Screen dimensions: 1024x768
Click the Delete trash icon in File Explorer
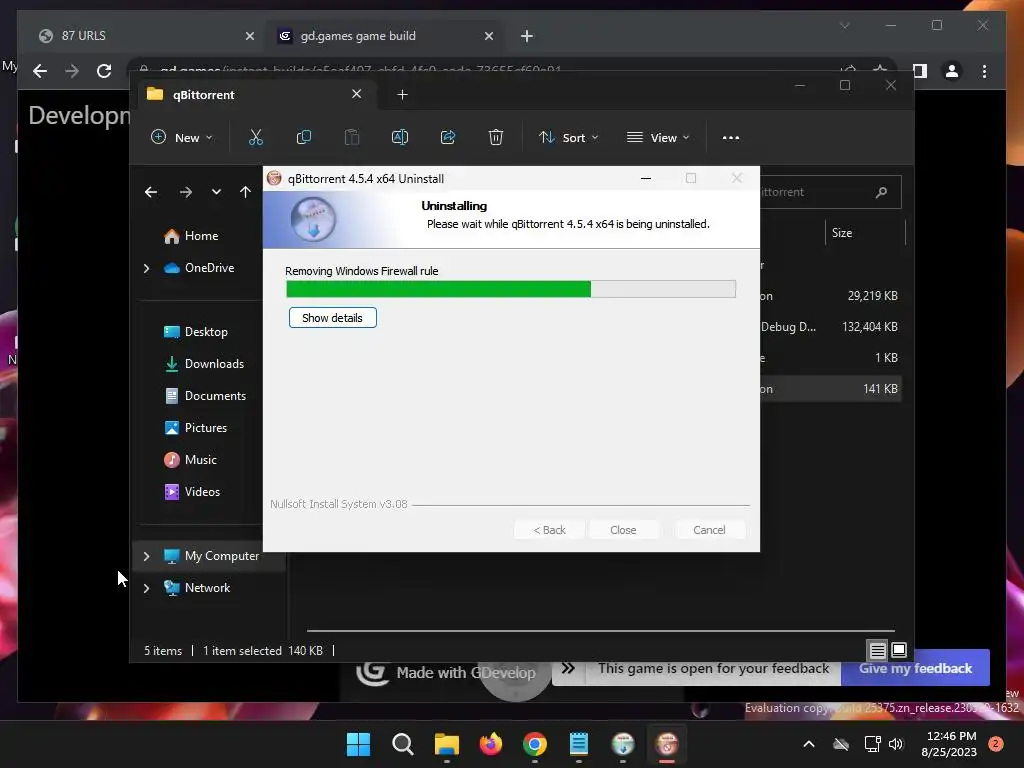[x=496, y=137]
